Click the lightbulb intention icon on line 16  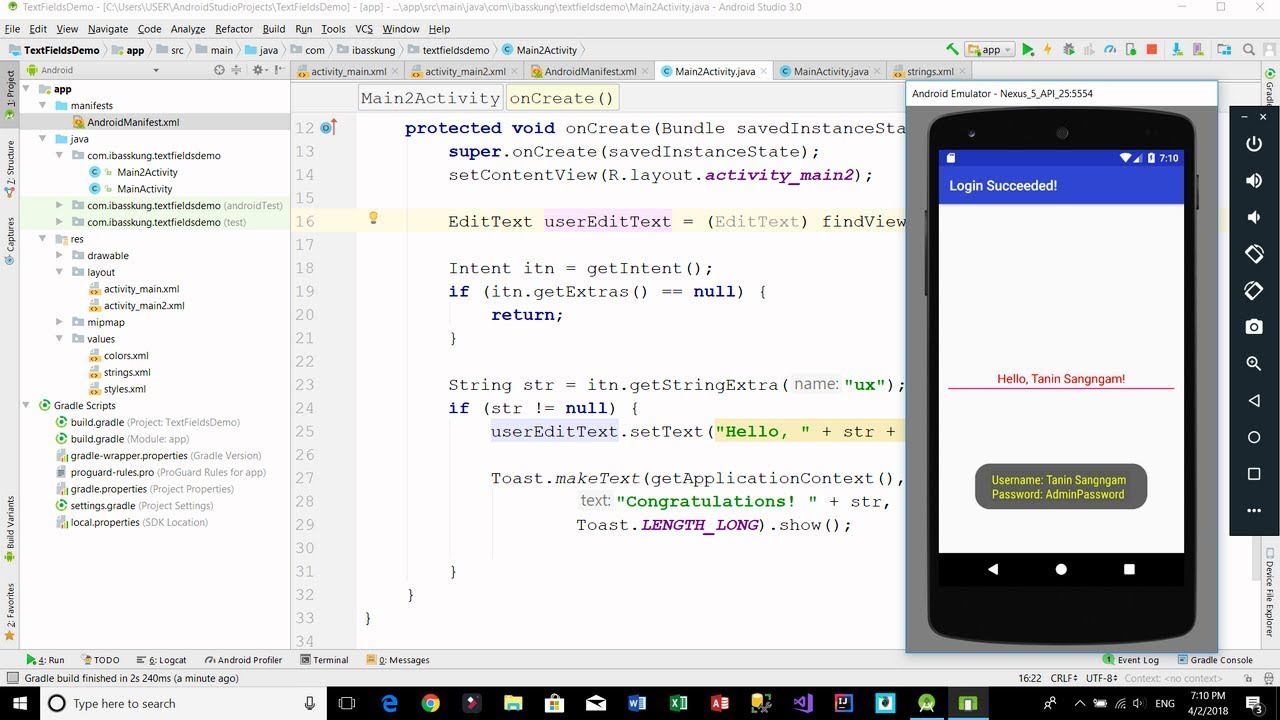click(x=373, y=218)
